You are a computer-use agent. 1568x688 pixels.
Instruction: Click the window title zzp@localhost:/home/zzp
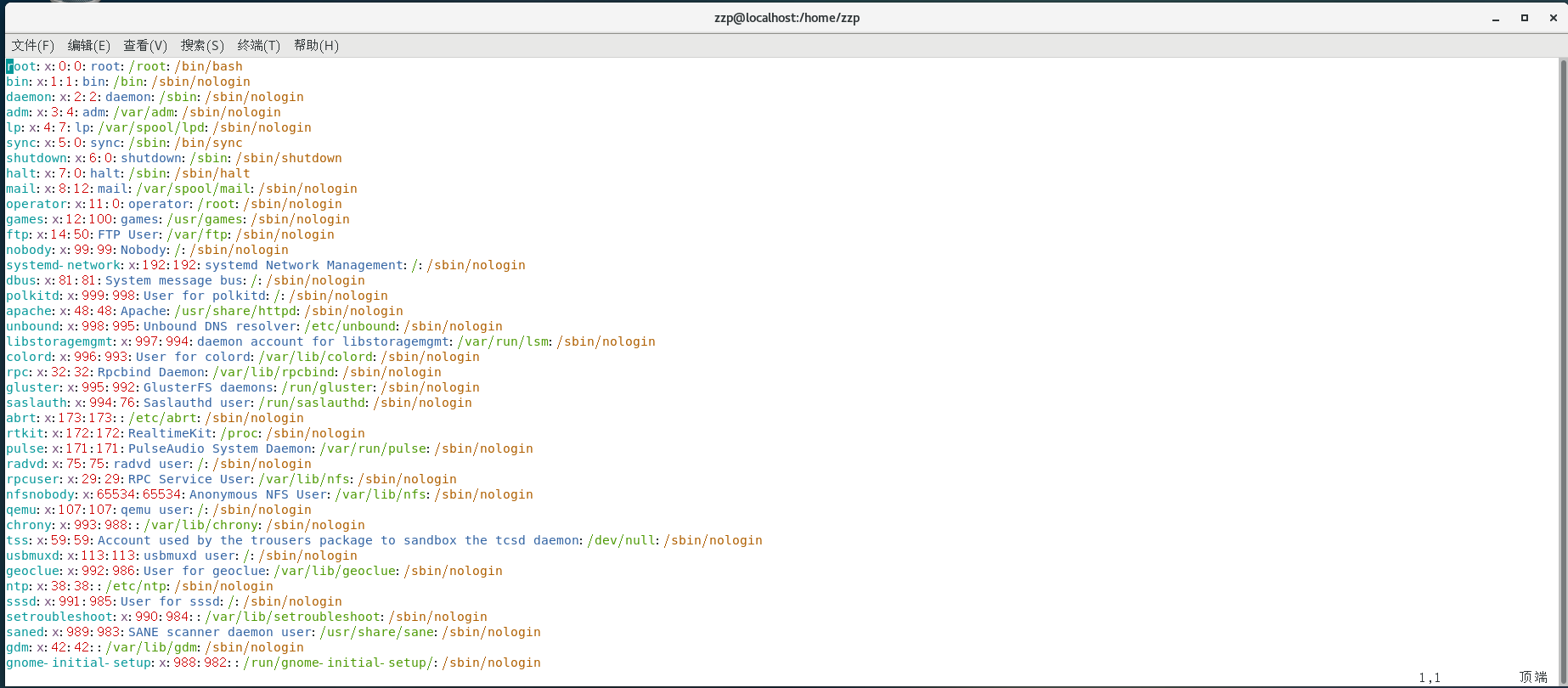tap(787, 18)
